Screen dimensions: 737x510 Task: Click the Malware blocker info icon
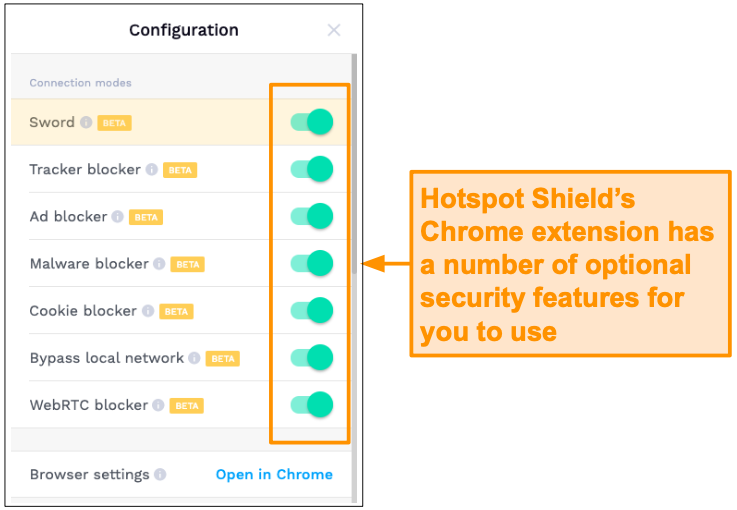159,264
